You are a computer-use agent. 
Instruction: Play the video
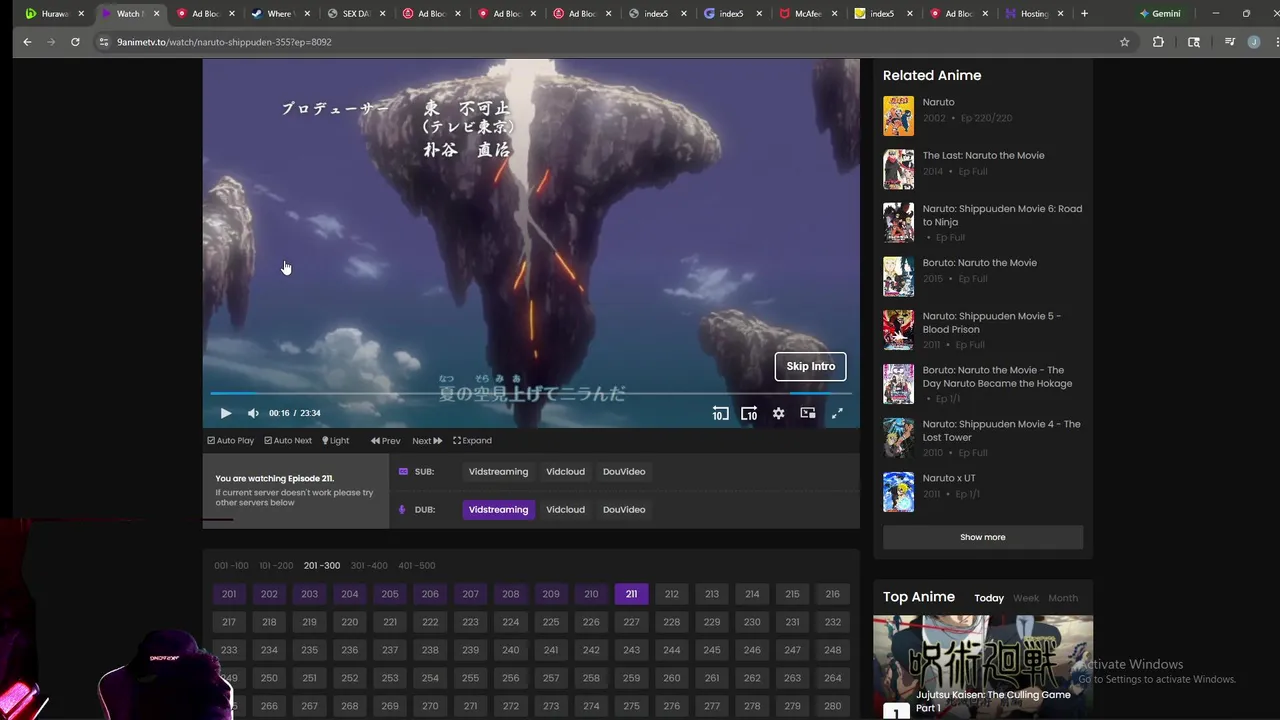[x=226, y=413]
